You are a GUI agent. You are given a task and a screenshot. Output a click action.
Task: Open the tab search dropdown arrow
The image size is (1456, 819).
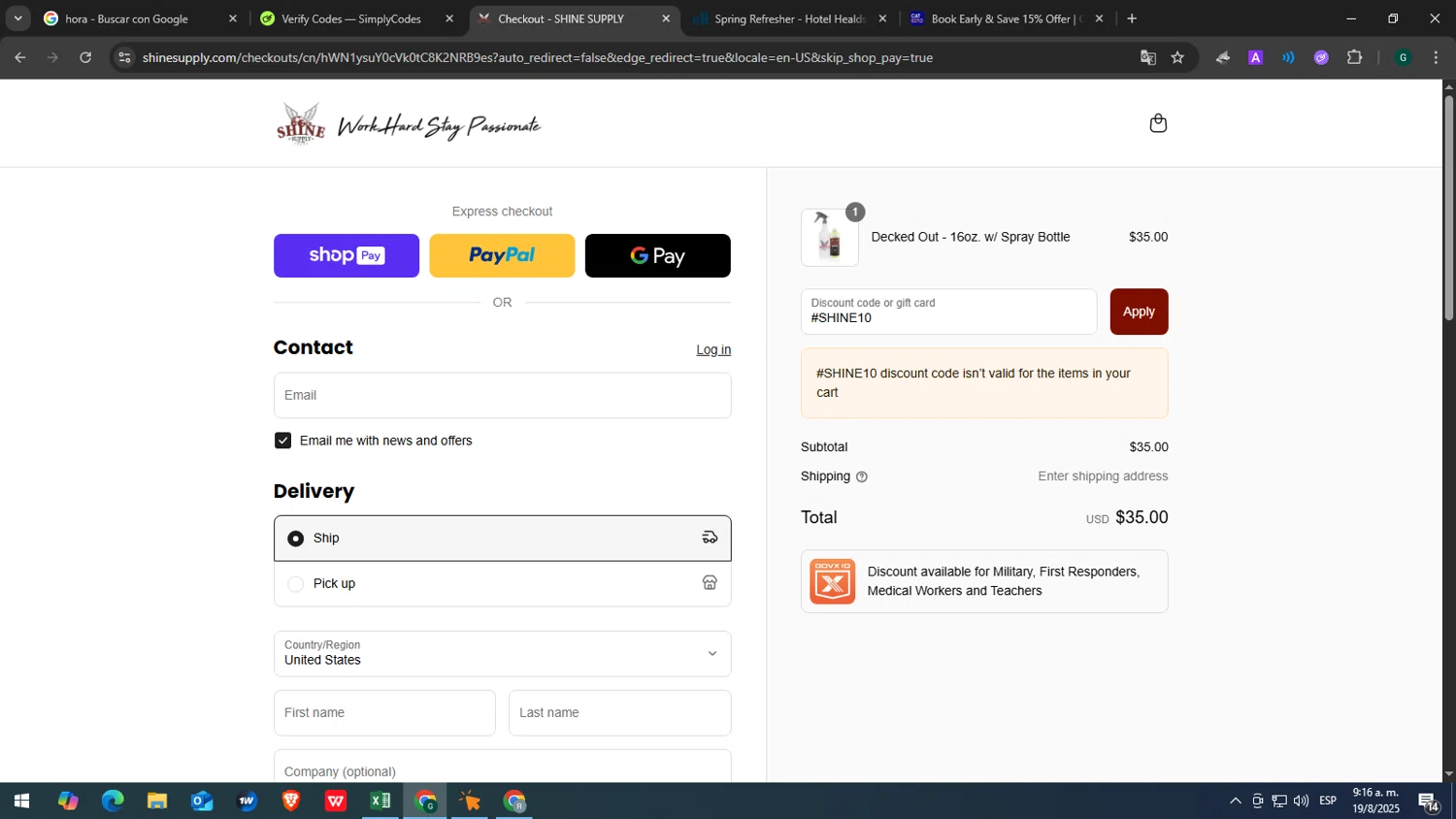coord(17,18)
